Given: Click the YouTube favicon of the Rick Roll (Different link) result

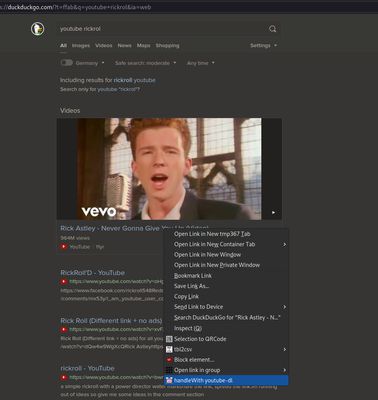Looking at the screenshot, I should (64, 330).
